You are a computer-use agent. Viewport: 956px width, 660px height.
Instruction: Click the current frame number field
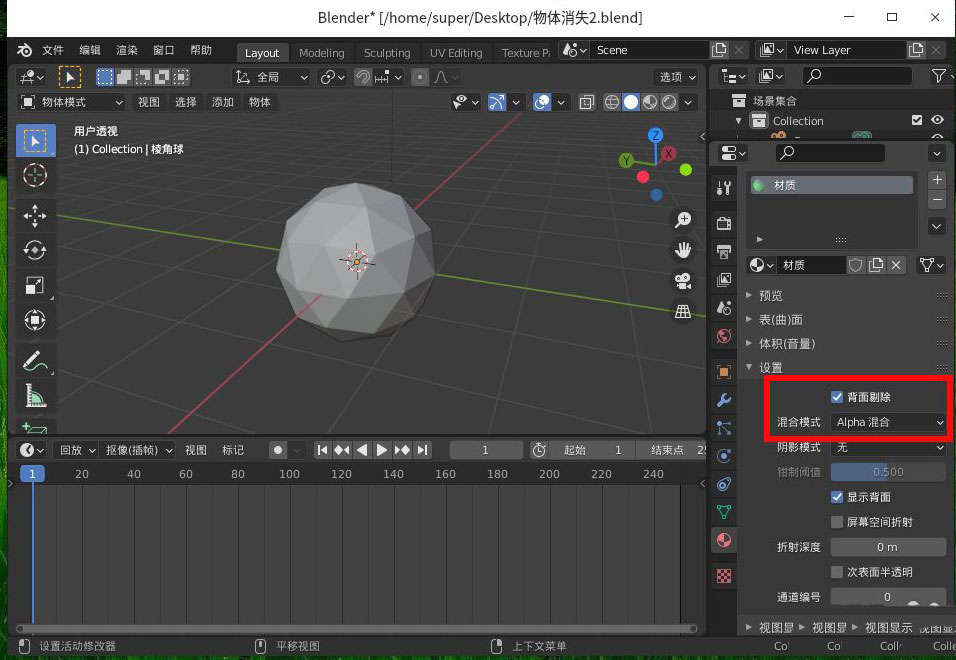click(x=486, y=450)
